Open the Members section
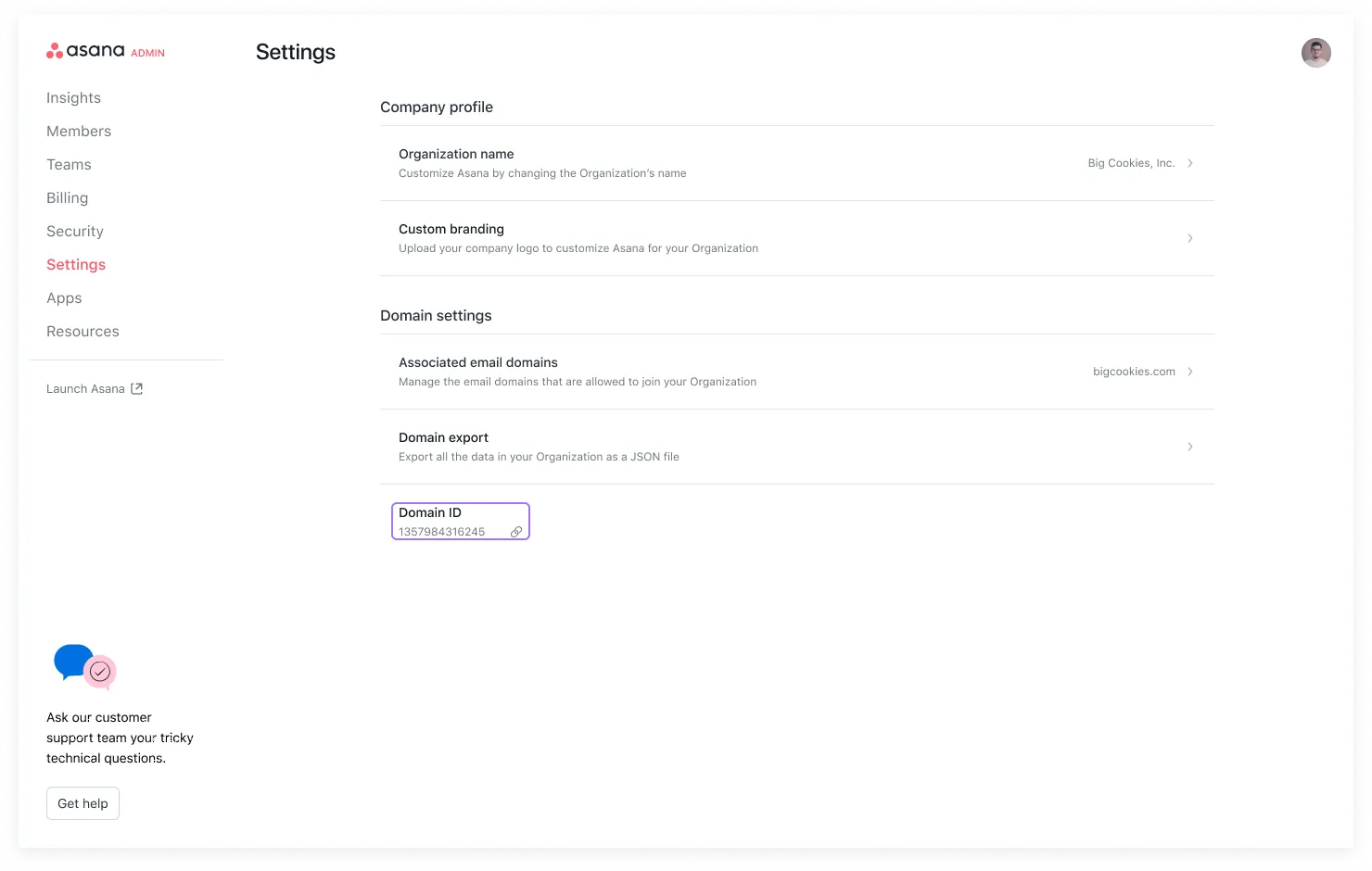Viewport: 1372px width, 871px height. pos(79,132)
